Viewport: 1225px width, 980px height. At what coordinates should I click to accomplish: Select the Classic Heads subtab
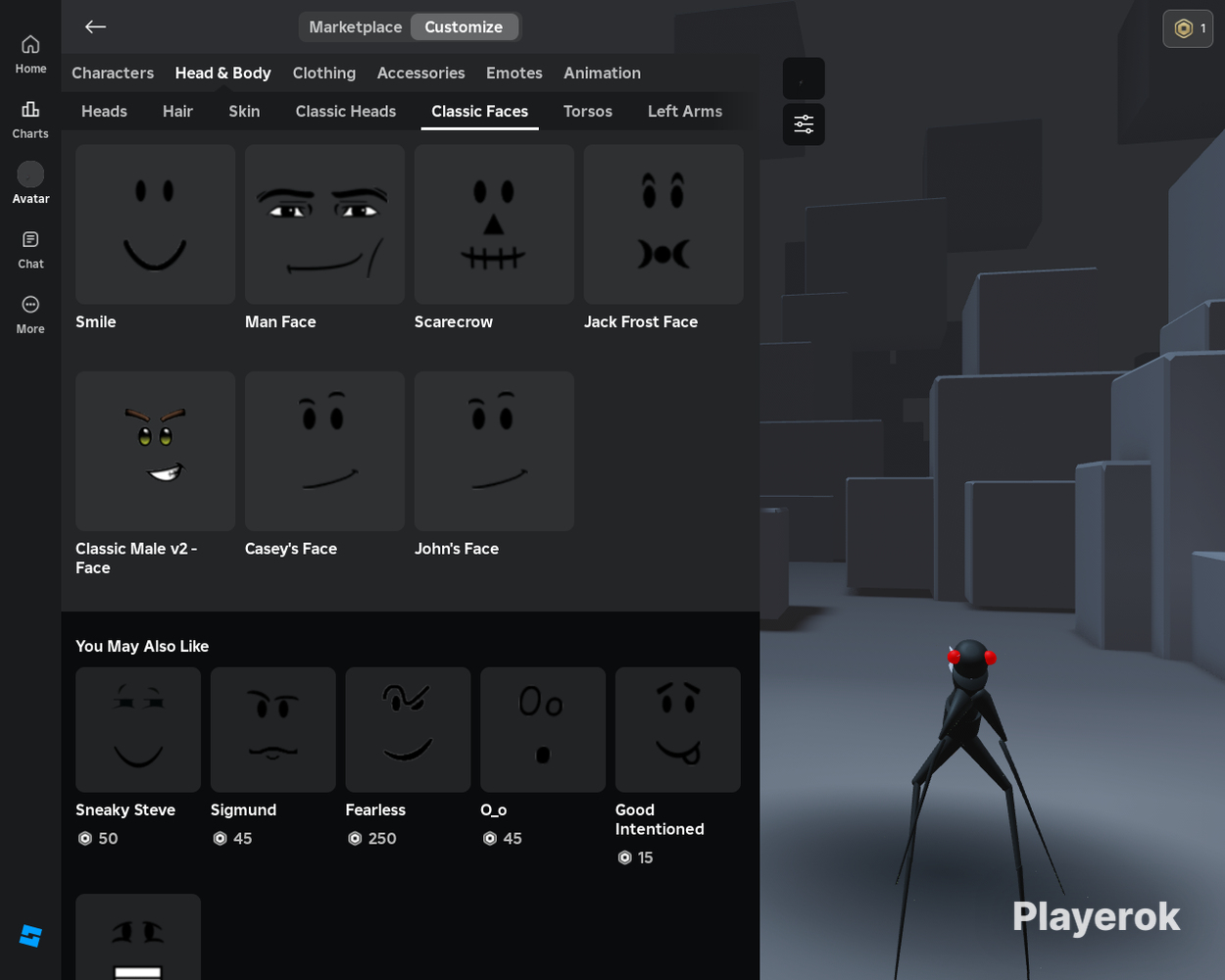[x=346, y=111]
